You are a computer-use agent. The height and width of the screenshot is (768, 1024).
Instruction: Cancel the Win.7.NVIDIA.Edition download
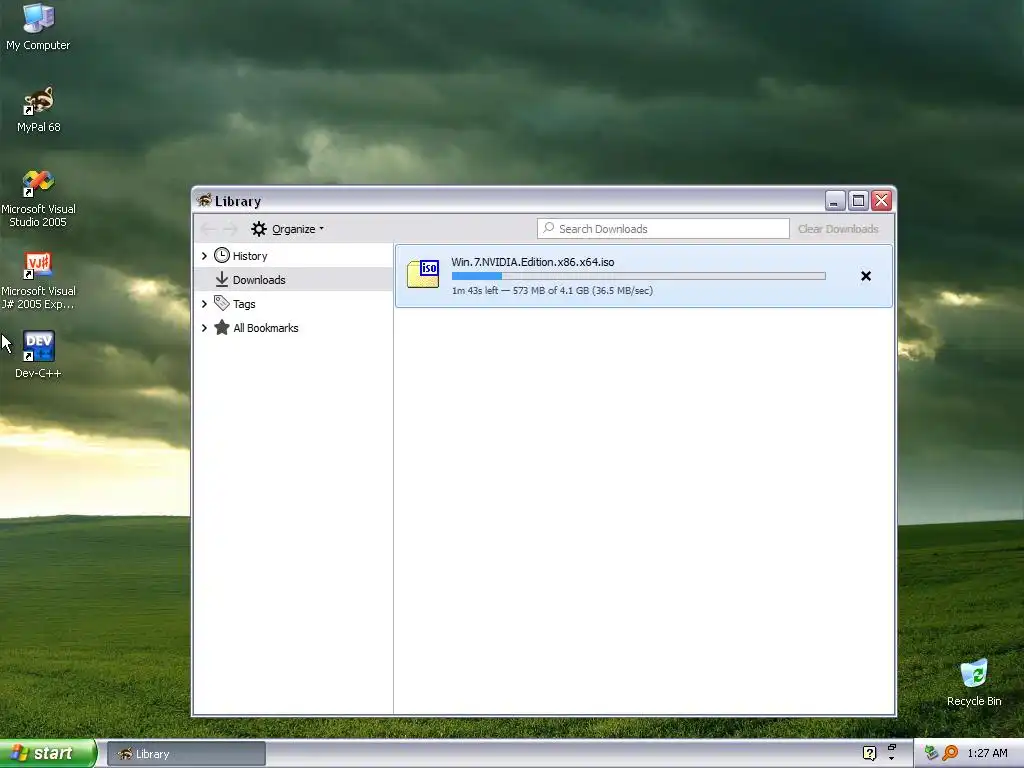(x=866, y=276)
